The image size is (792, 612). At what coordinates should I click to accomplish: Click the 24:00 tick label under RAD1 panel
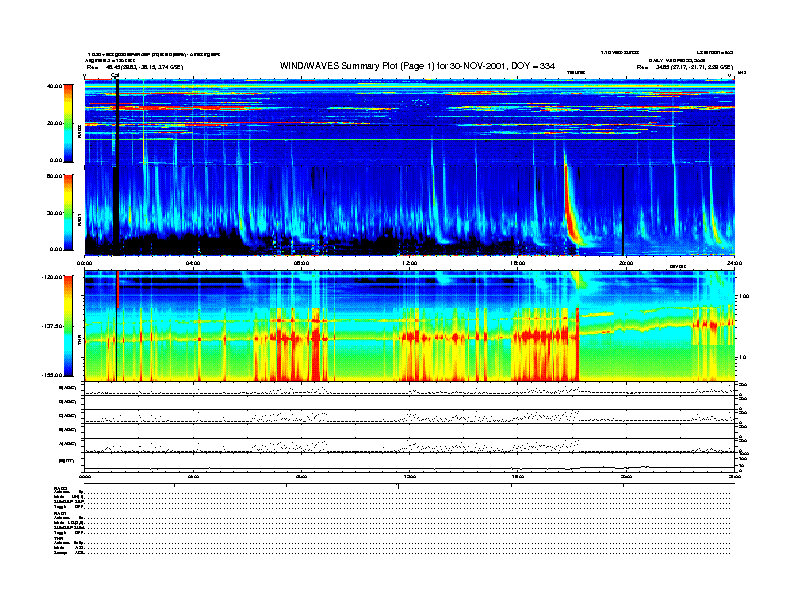point(734,263)
